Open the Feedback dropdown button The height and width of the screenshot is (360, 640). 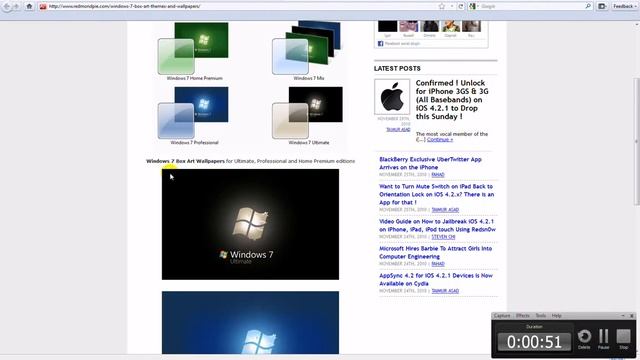(623, 6)
